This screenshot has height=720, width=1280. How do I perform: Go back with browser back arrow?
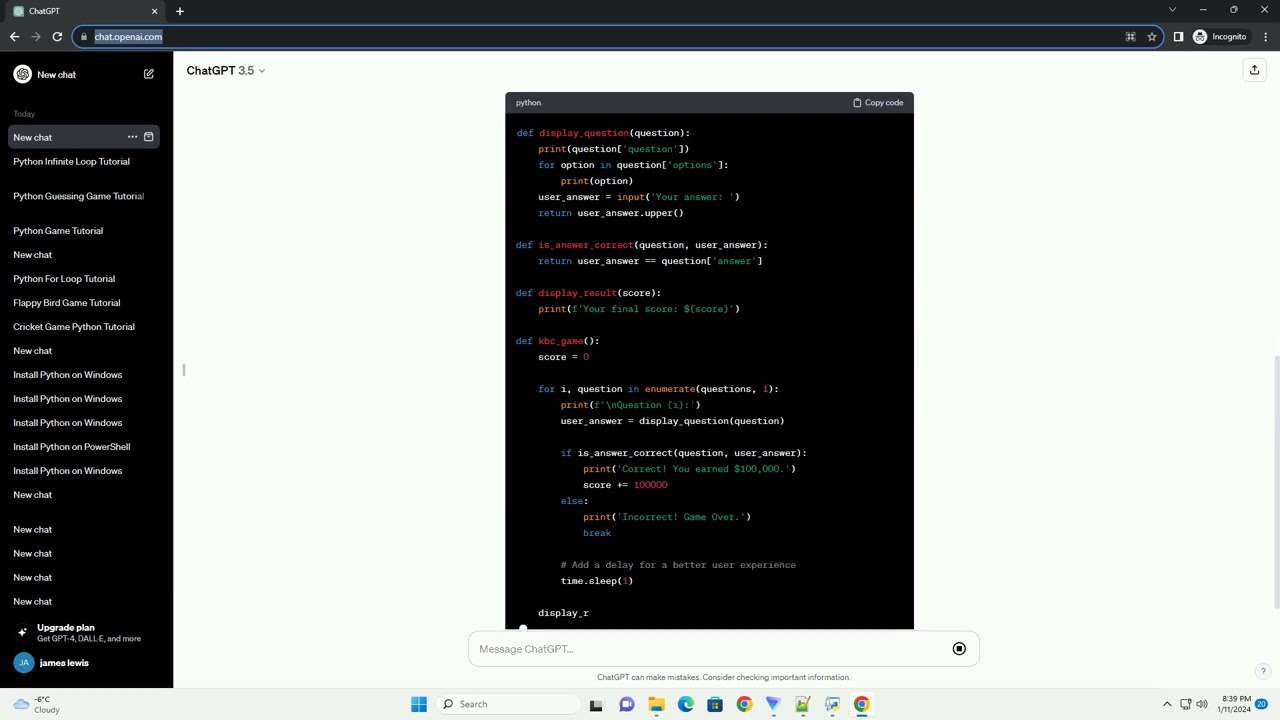14,37
